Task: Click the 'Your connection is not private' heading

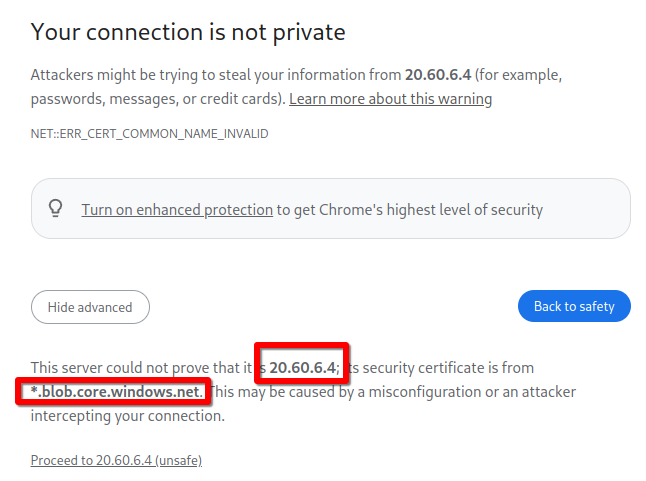Action: pos(188,32)
